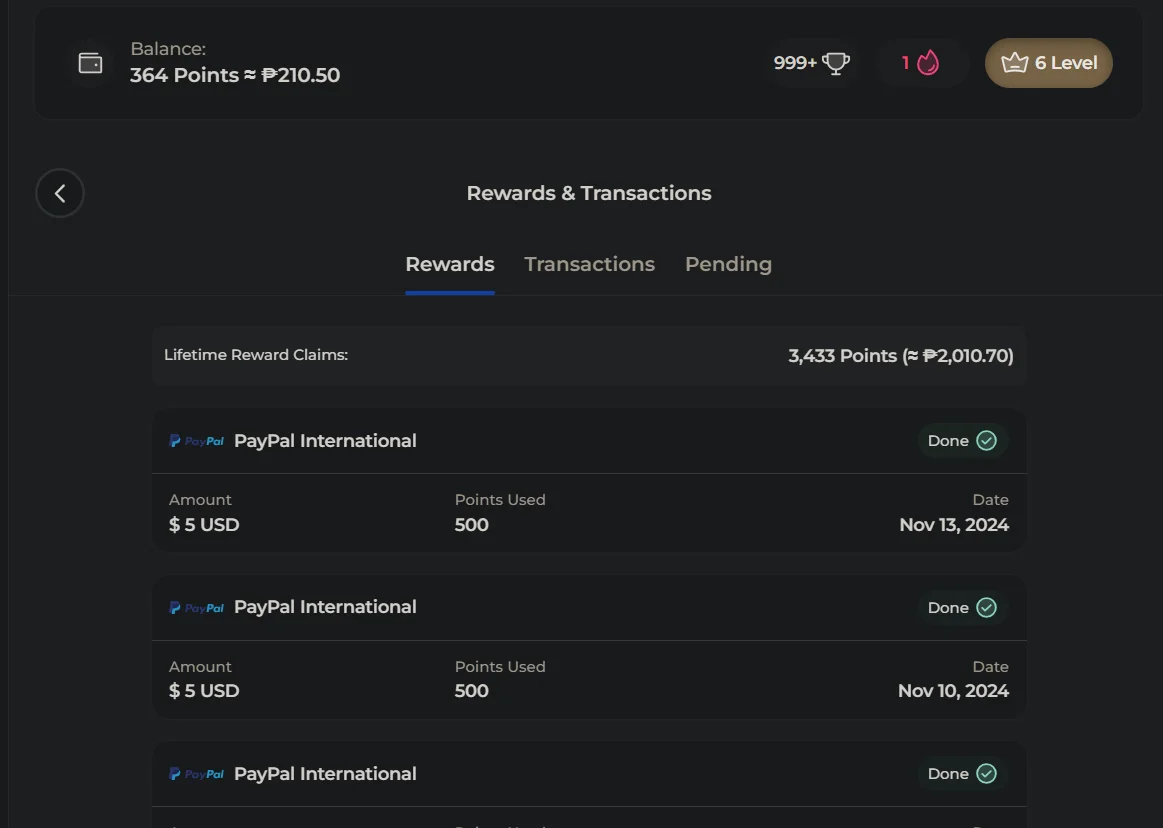The image size is (1163, 828).
Task: Click PayPal logo on the third reward card
Action: click(197, 774)
